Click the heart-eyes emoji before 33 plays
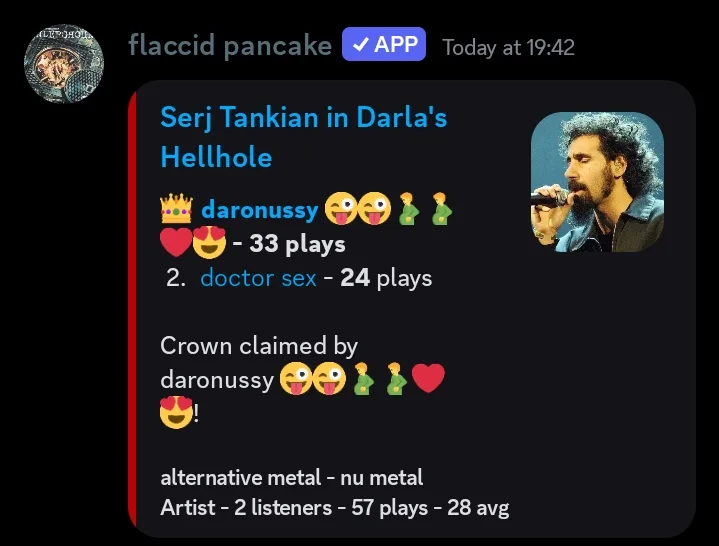Image resolution: width=719 pixels, height=546 pixels. [209, 243]
